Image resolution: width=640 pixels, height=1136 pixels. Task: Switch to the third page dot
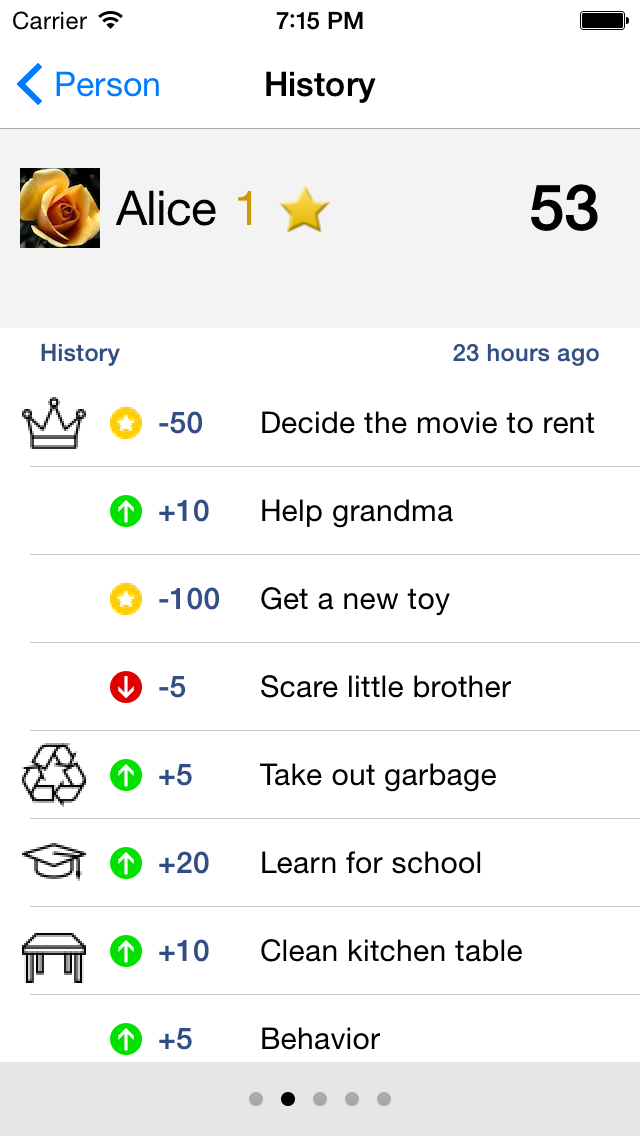(320, 1099)
